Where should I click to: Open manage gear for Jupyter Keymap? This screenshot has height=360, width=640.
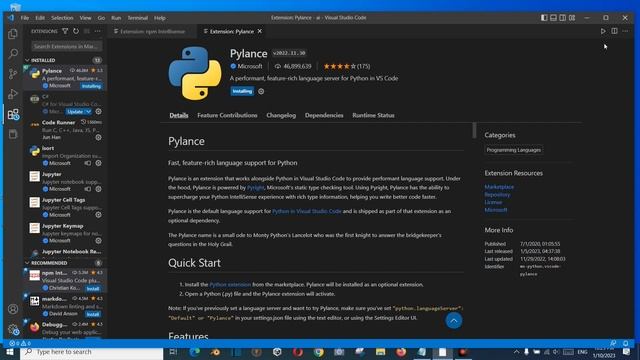[98, 241]
